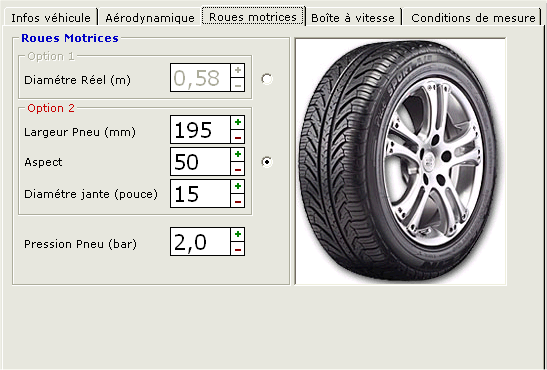Select the Option 2 radio button
The width and height of the screenshot is (547, 370).
coord(267,162)
